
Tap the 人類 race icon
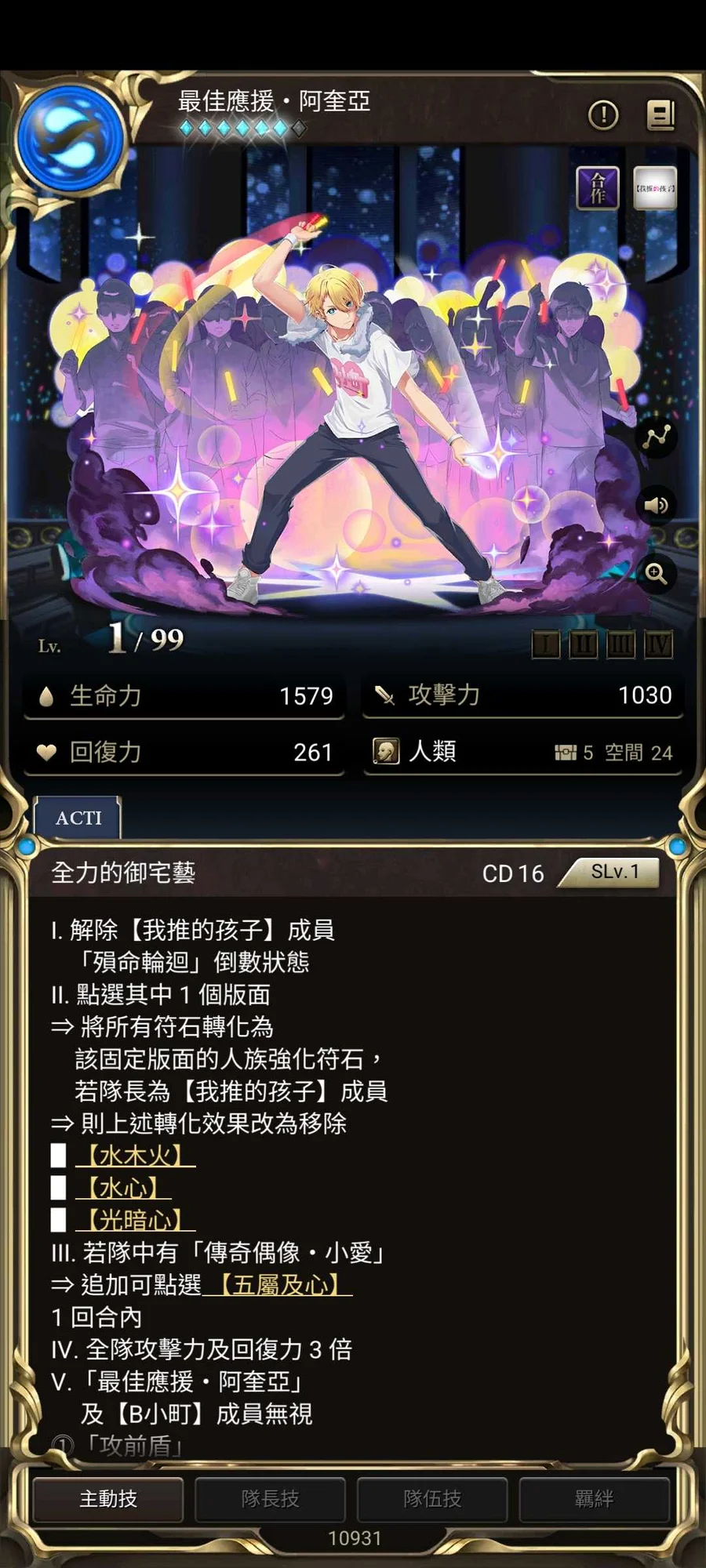point(385,751)
